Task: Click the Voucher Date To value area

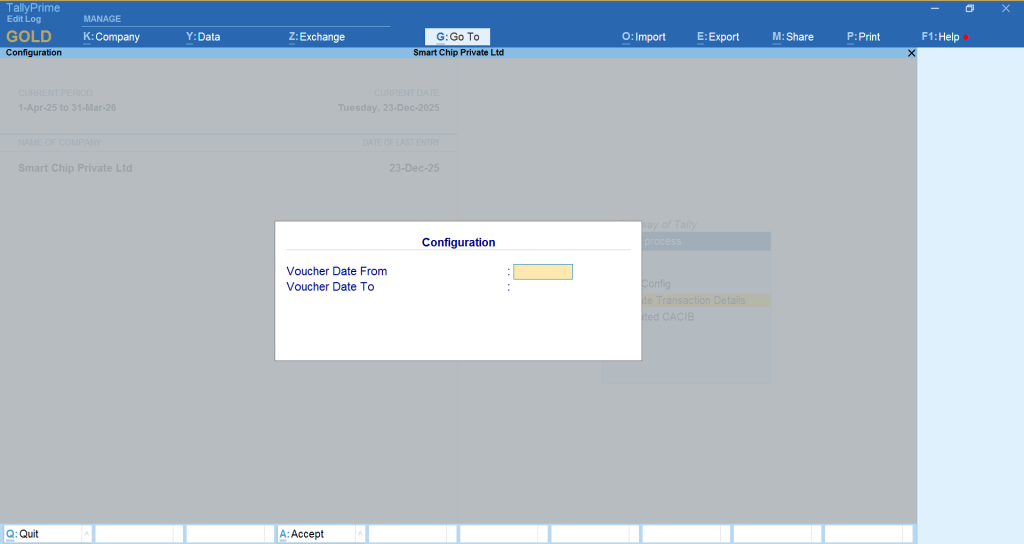Action: (543, 287)
